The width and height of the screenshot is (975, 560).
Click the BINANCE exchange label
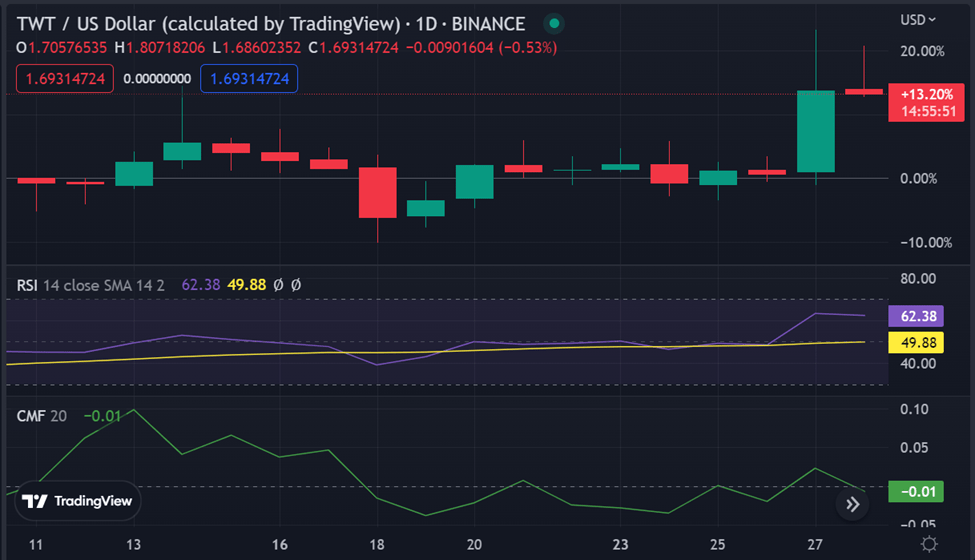point(488,24)
